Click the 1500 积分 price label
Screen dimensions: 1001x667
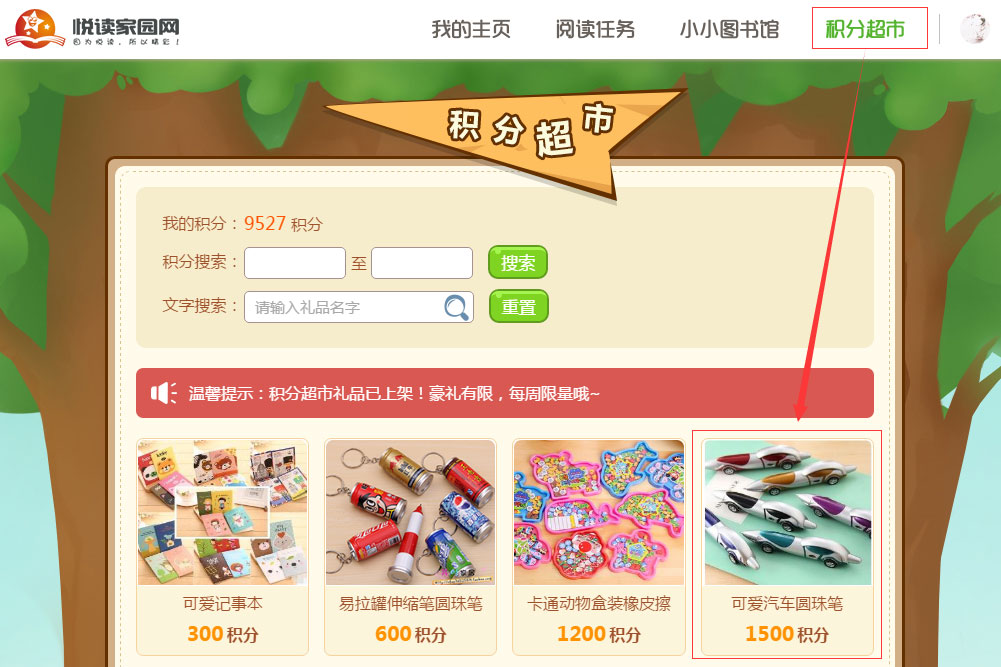tap(787, 634)
